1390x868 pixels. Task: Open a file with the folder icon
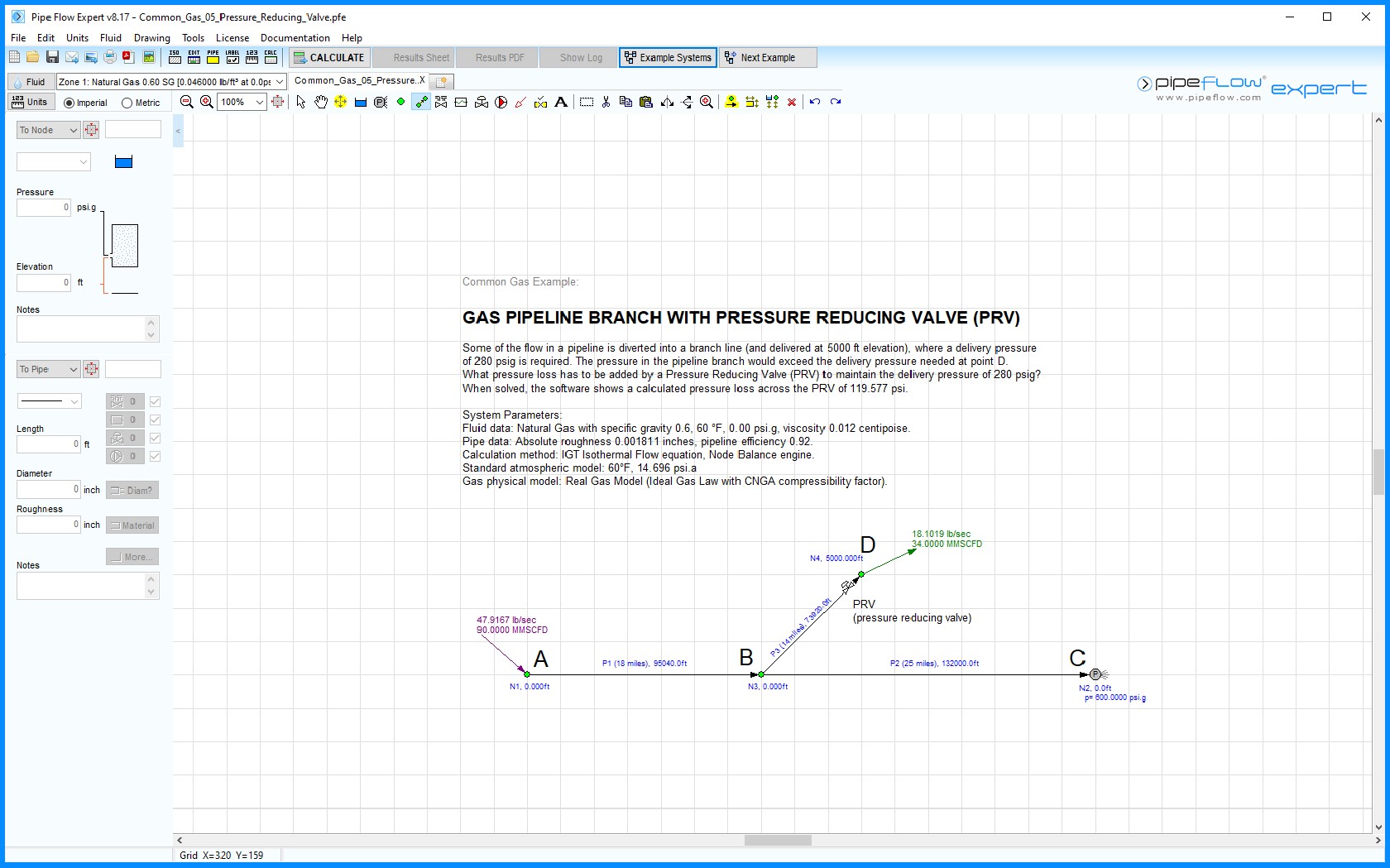(x=32, y=57)
